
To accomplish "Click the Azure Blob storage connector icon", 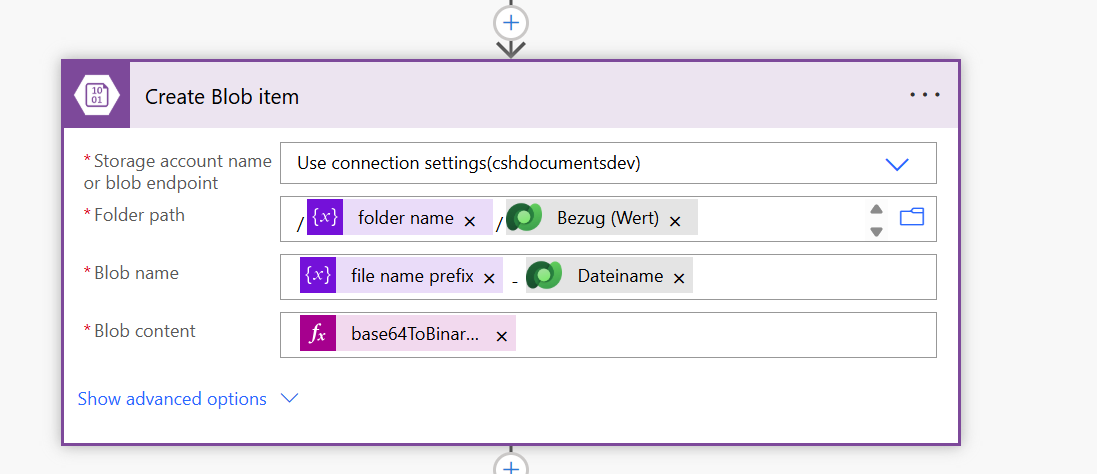I will (96, 96).
